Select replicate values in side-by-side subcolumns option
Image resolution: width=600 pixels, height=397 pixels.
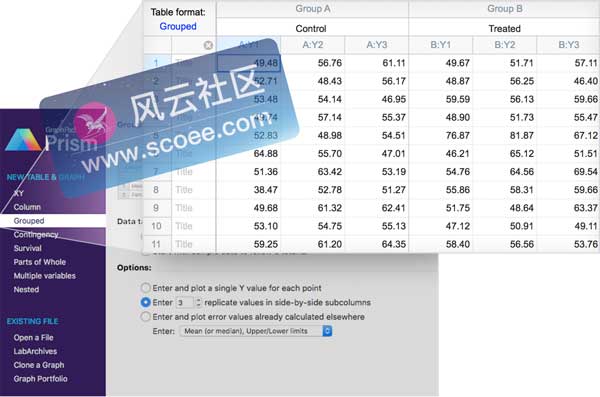145,302
